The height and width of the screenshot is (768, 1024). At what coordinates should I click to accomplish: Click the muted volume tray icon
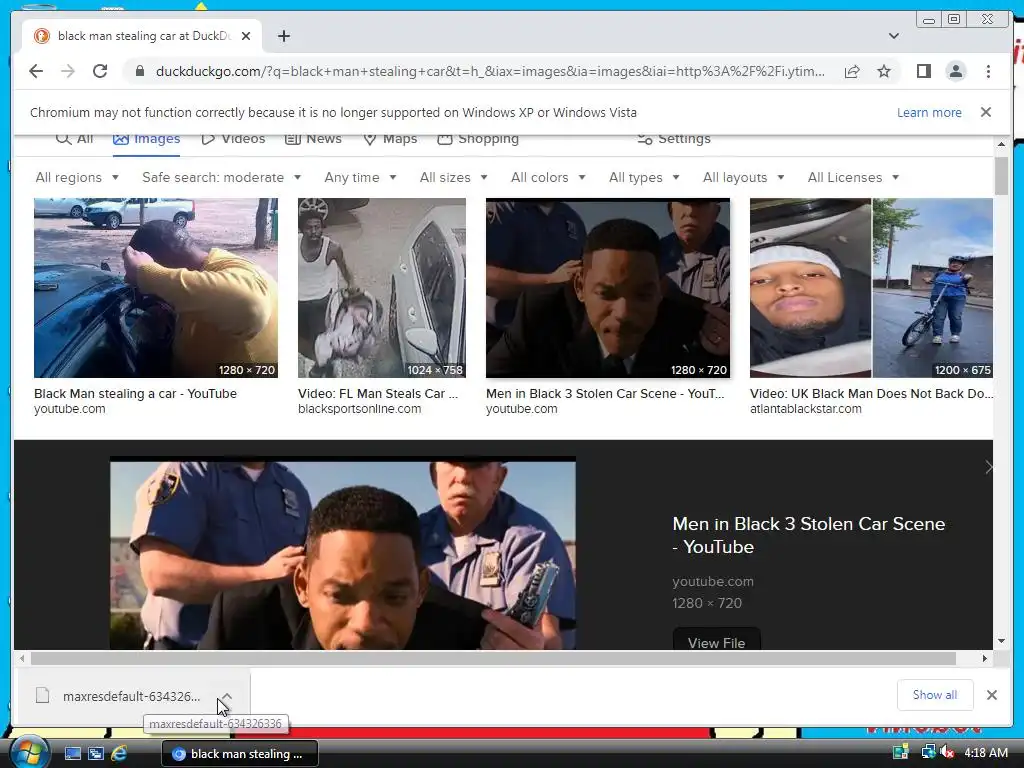click(947, 753)
